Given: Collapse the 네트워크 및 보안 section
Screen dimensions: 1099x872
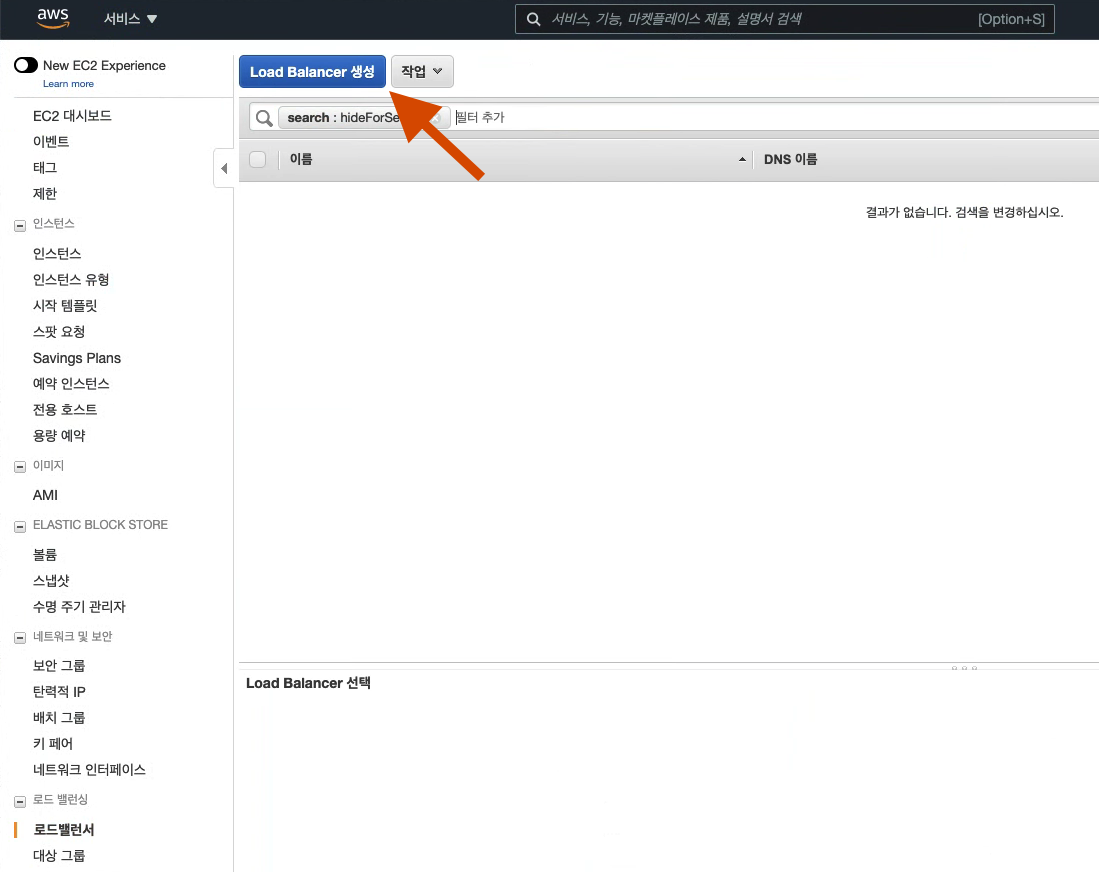Looking at the screenshot, I should (x=20, y=638).
